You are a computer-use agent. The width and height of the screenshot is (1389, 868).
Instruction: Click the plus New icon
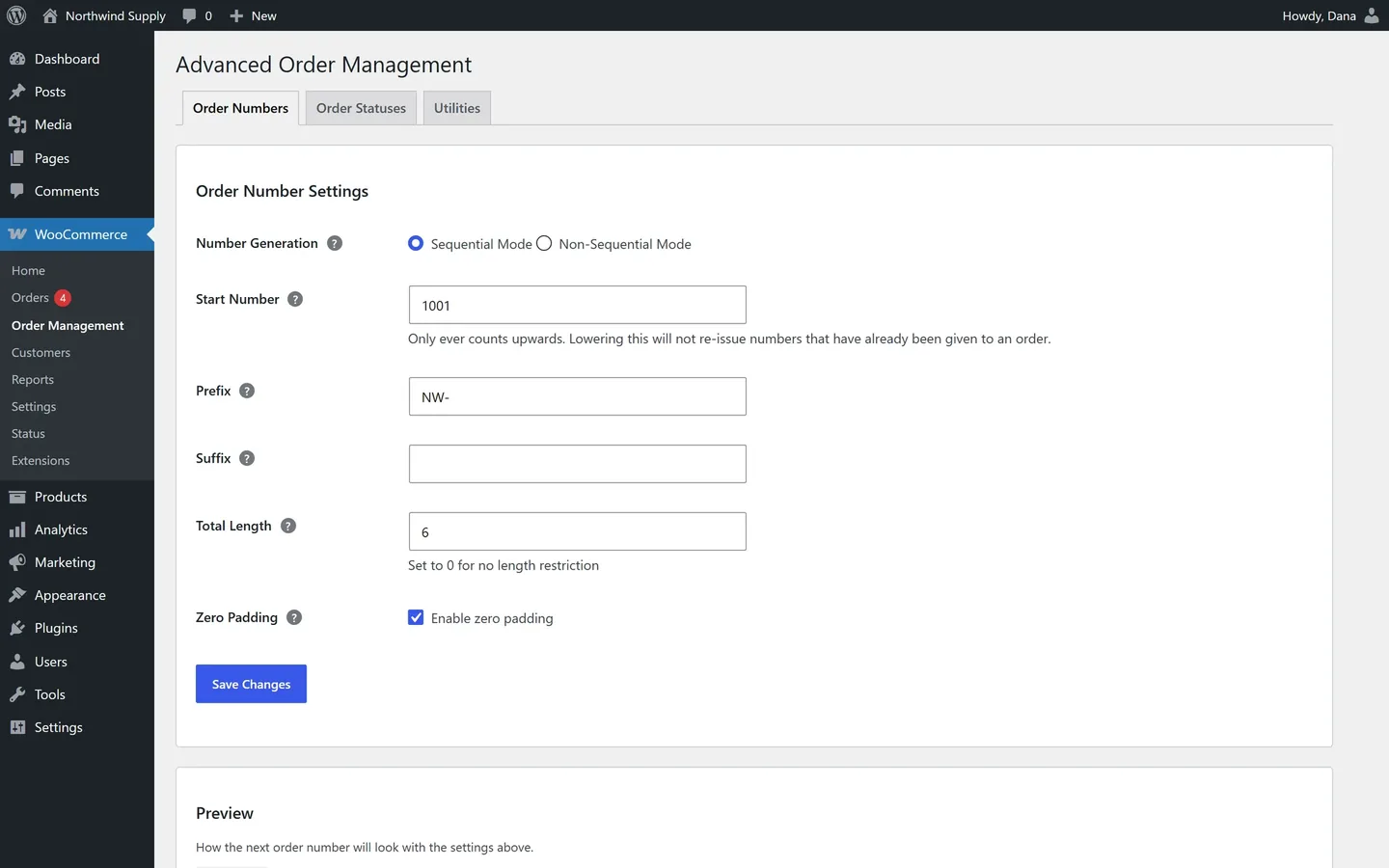(236, 15)
